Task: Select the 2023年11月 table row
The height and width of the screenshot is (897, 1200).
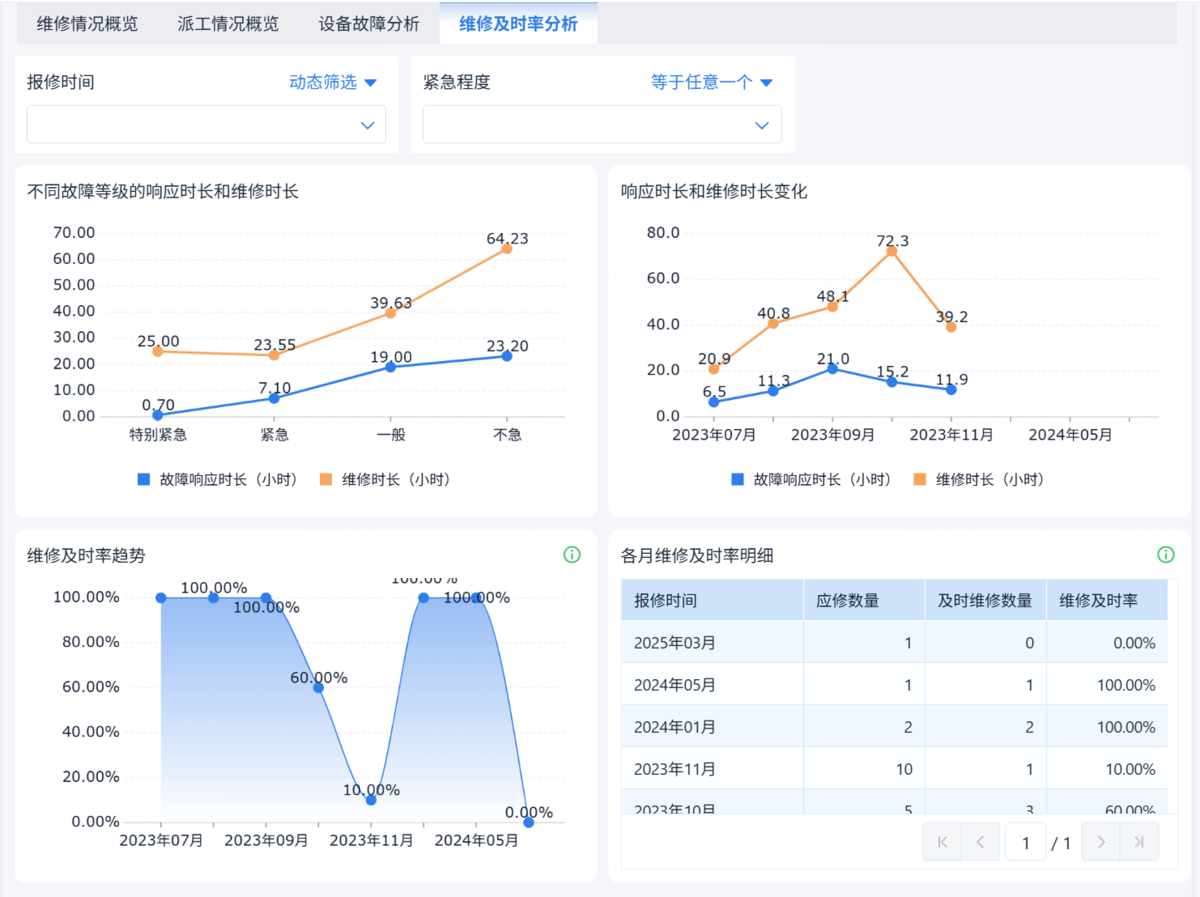Action: pos(894,768)
